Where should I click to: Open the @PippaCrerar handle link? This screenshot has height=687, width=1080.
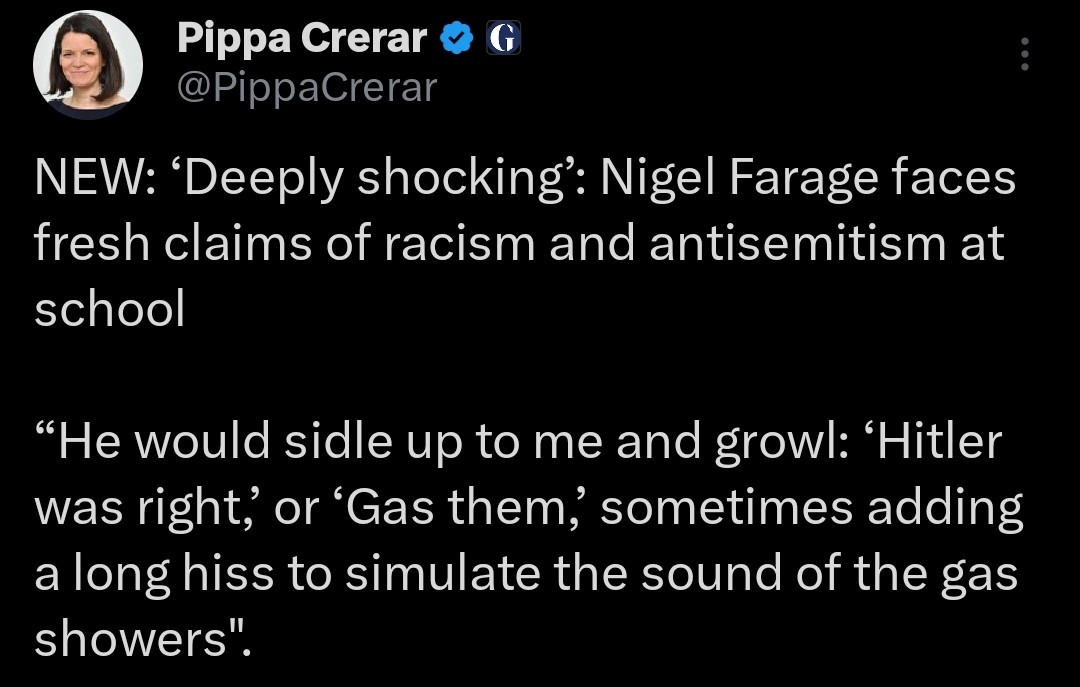click(307, 87)
